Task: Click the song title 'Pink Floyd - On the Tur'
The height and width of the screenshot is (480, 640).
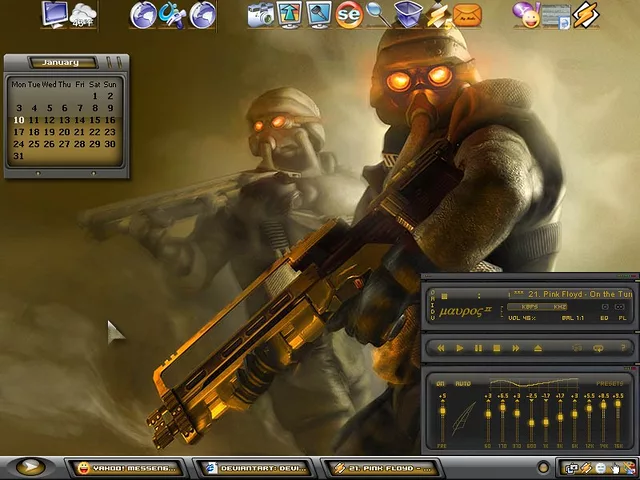Action: click(x=589, y=294)
